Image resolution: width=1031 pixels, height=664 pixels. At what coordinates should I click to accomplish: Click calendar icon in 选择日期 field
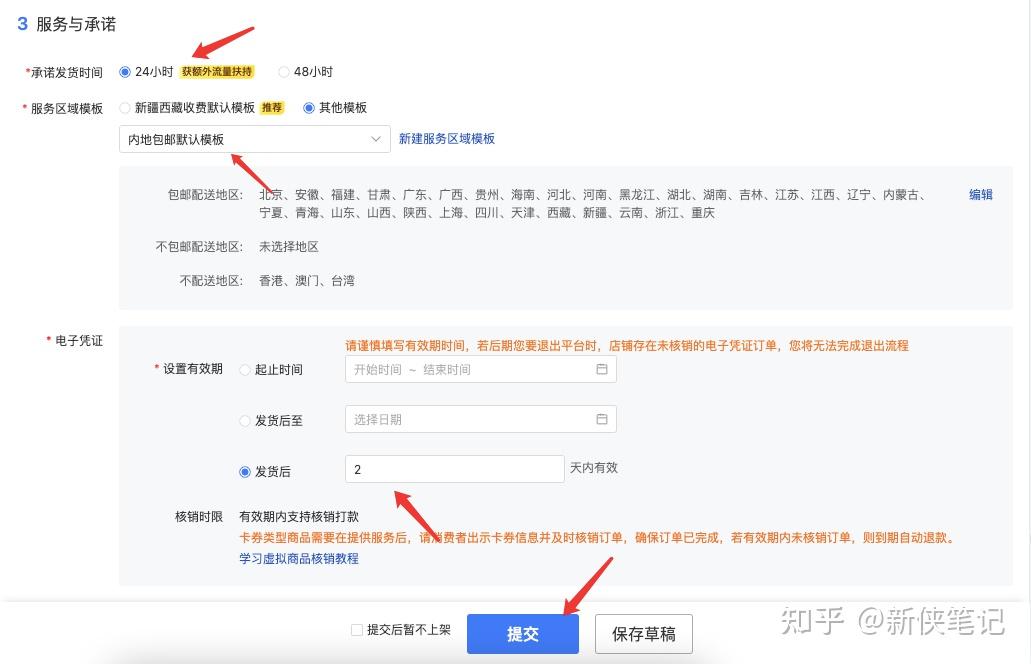[x=601, y=419]
